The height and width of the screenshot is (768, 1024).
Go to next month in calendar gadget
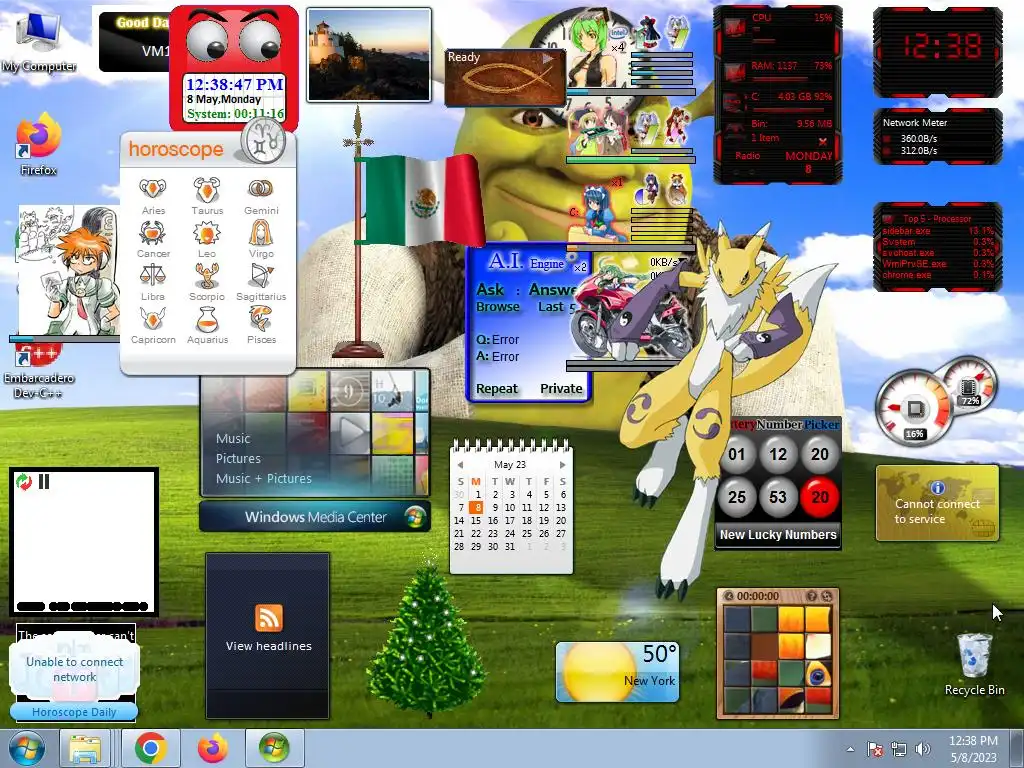pyautogui.click(x=562, y=465)
